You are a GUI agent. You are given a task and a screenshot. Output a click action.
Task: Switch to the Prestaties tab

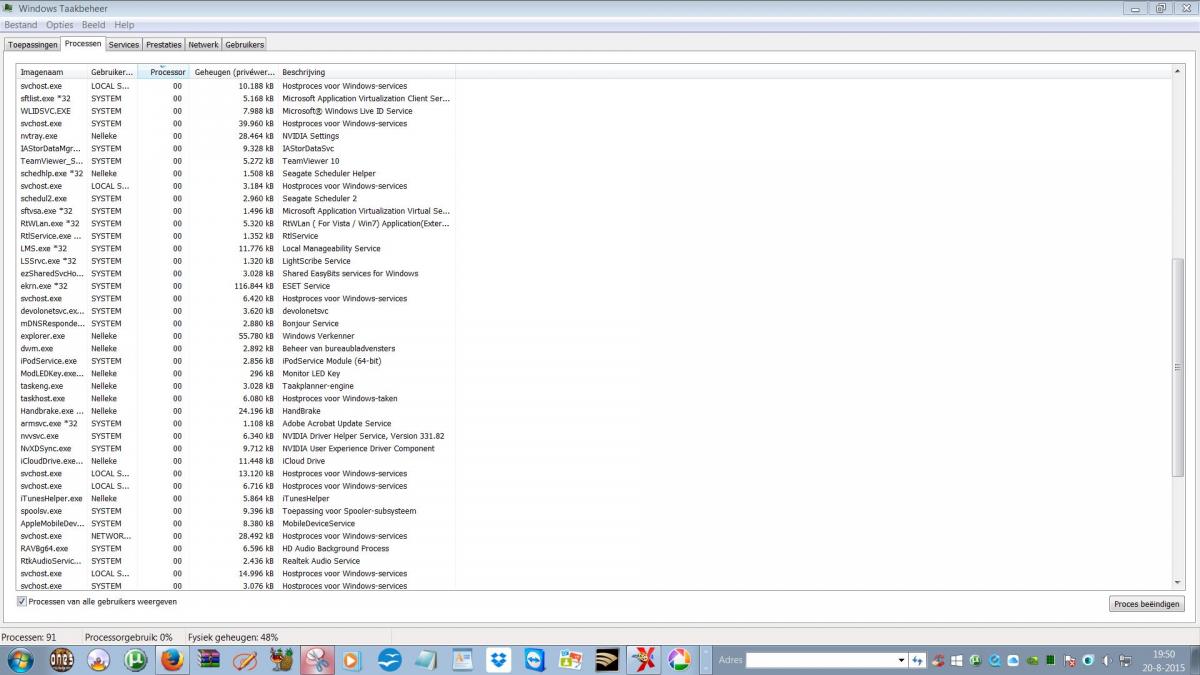(x=164, y=45)
